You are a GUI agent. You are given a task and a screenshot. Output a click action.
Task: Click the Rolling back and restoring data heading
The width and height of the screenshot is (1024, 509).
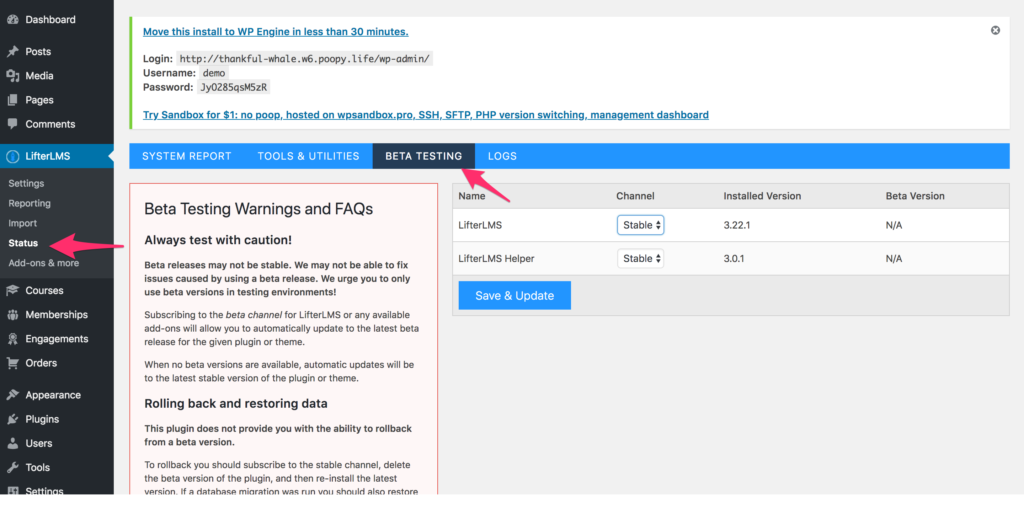236,403
